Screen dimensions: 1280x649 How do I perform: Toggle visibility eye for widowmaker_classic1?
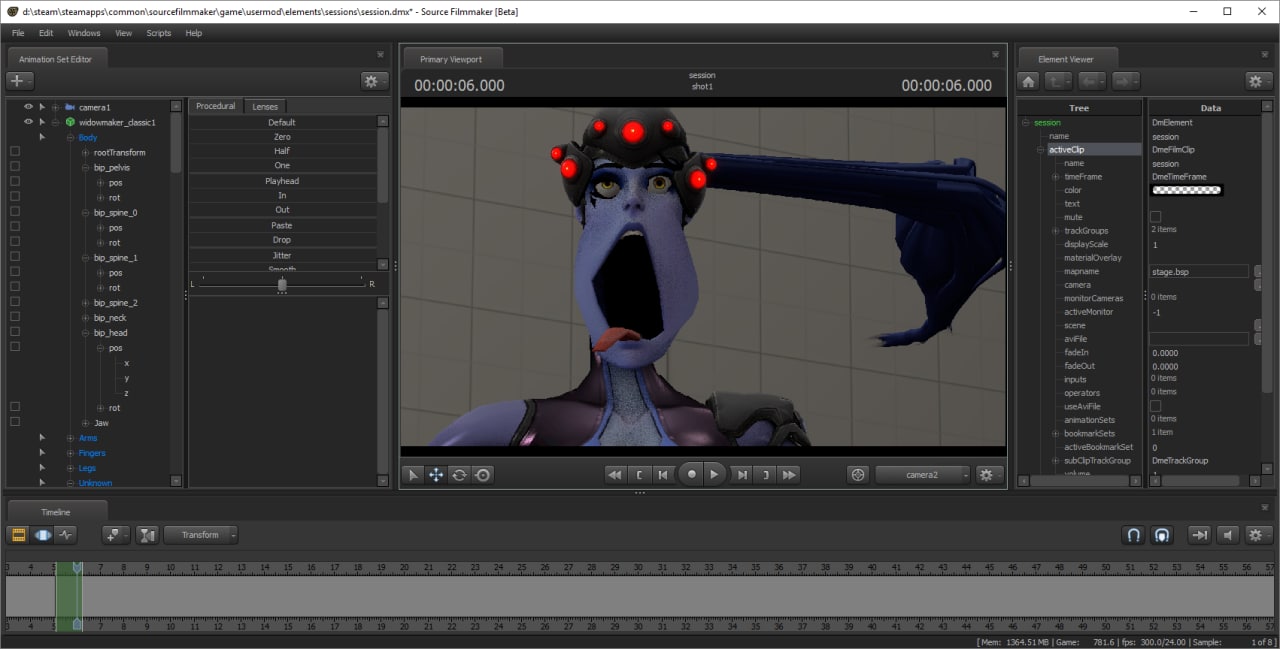pos(28,122)
